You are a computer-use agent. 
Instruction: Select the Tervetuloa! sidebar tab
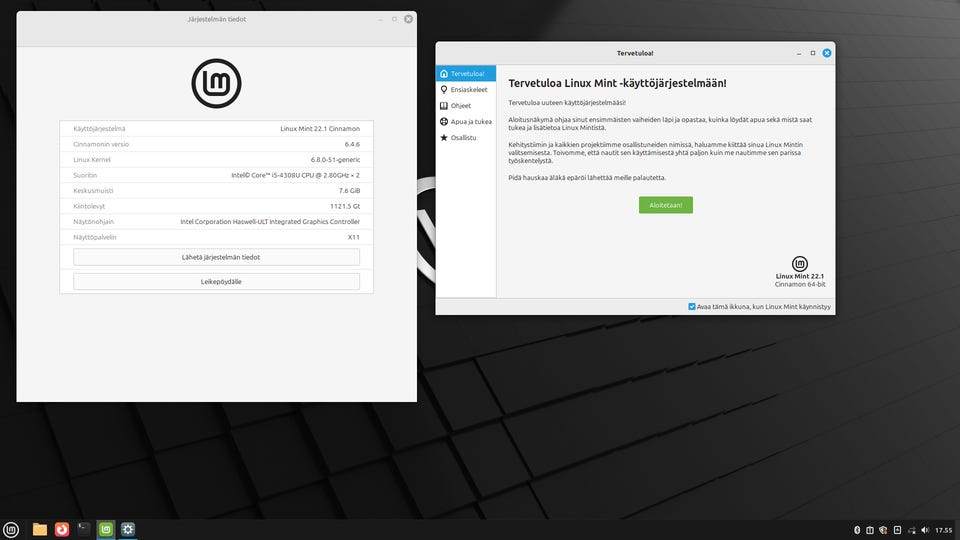pyautogui.click(x=466, y=73)
